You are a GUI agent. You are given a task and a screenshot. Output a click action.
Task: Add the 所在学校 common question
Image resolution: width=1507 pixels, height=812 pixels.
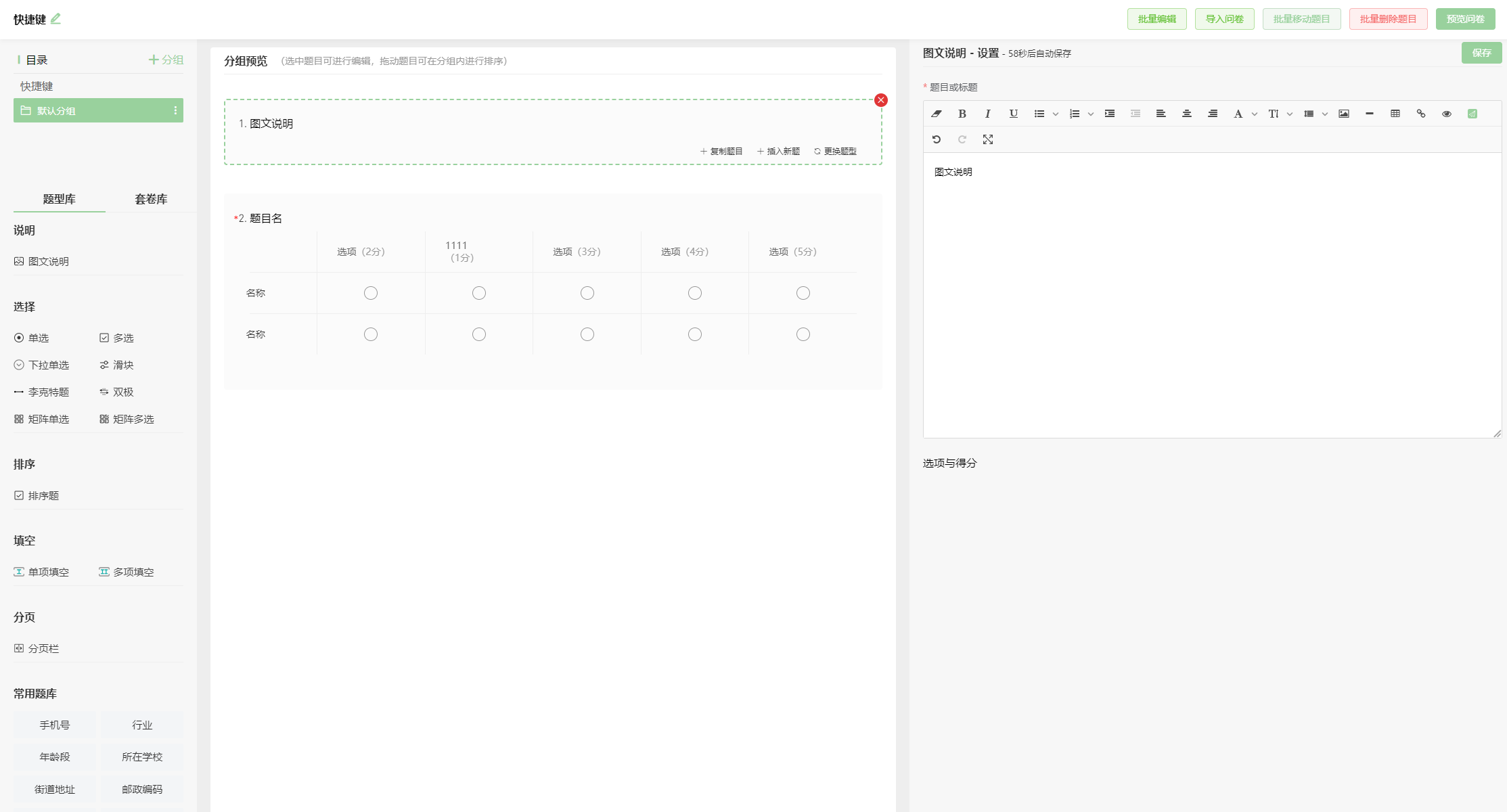click(142, 757)
